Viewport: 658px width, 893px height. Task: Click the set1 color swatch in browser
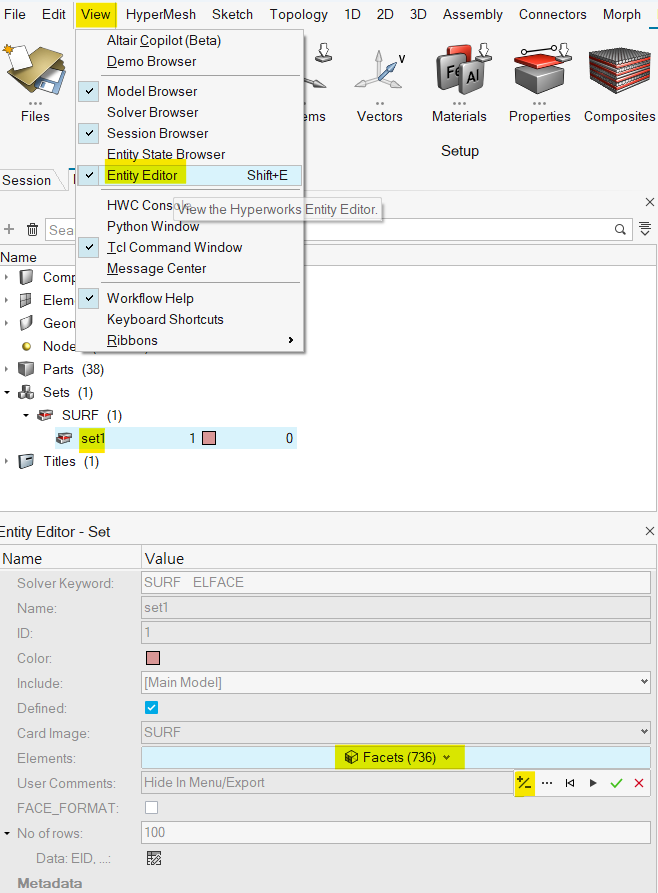point(209,438)
